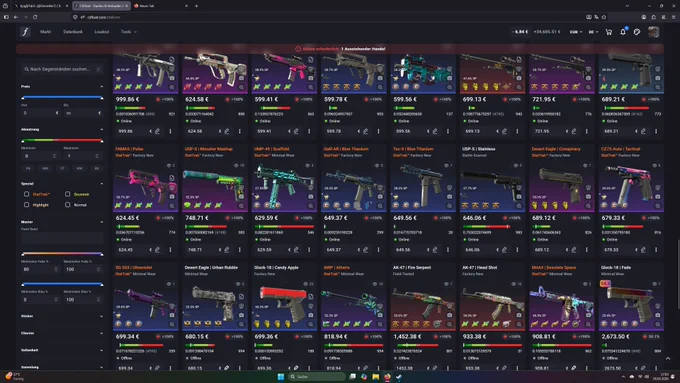Bookmark this page using the star icon
This screenshot has width=680, height=383.
tap(604, 17)
